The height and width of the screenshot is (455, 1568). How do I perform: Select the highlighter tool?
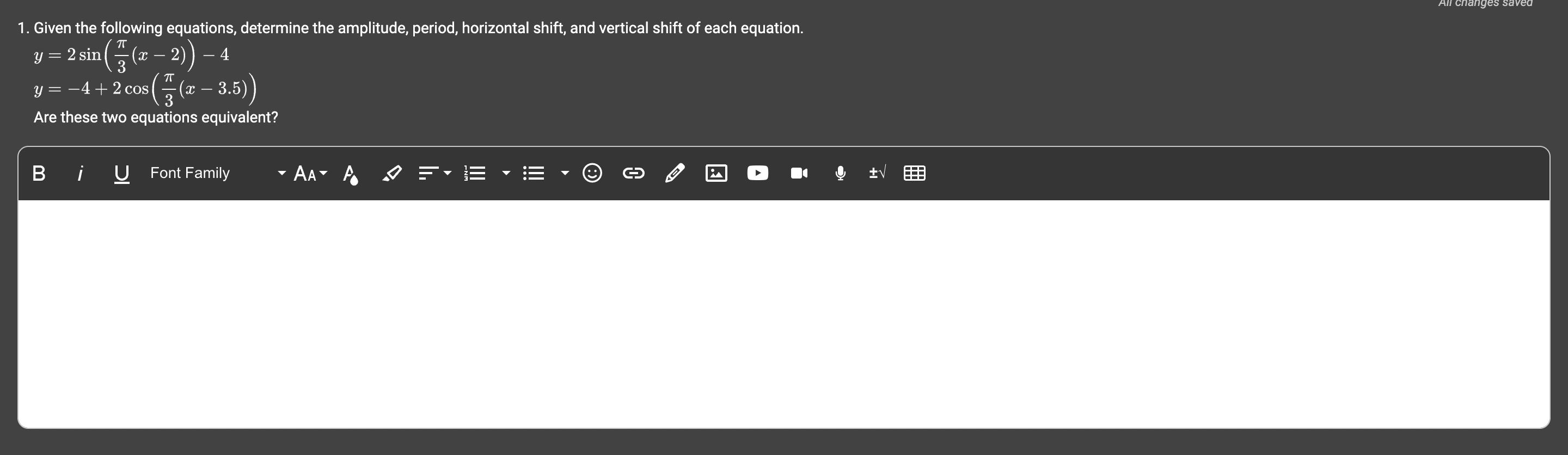point(391,174)
